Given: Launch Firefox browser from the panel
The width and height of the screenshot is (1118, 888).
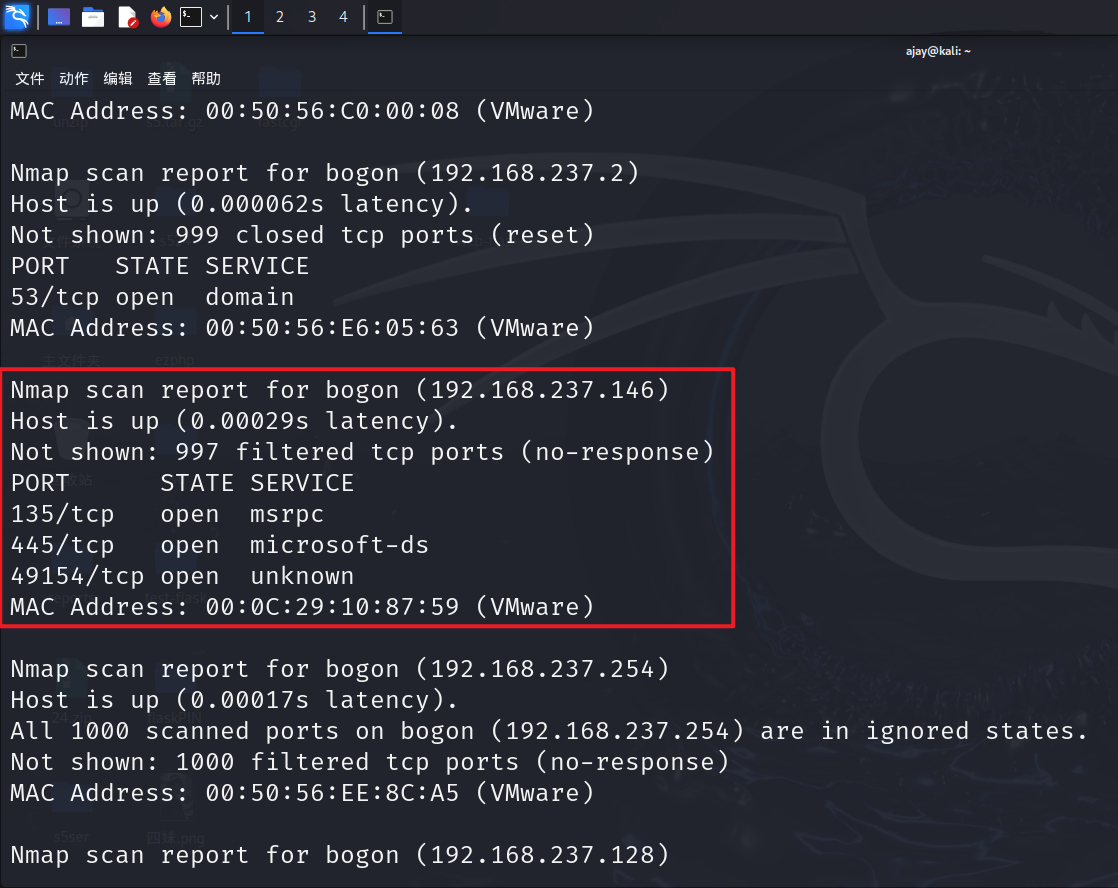Looking at the screenshot, I should [x=160, y=17].
